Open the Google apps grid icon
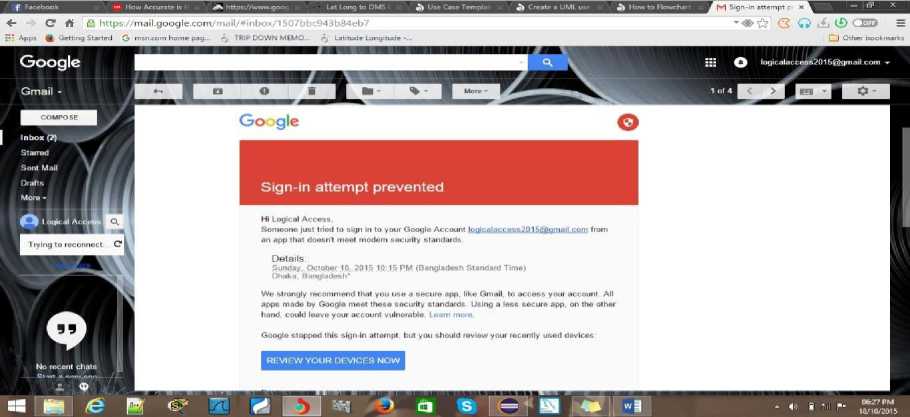 click(710, 63)
